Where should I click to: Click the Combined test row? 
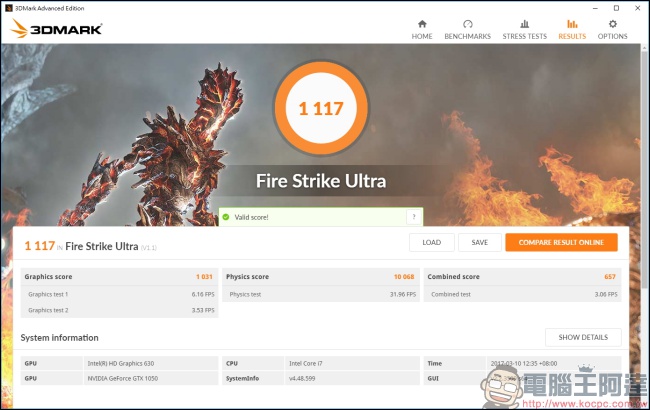tap(522, 294)
